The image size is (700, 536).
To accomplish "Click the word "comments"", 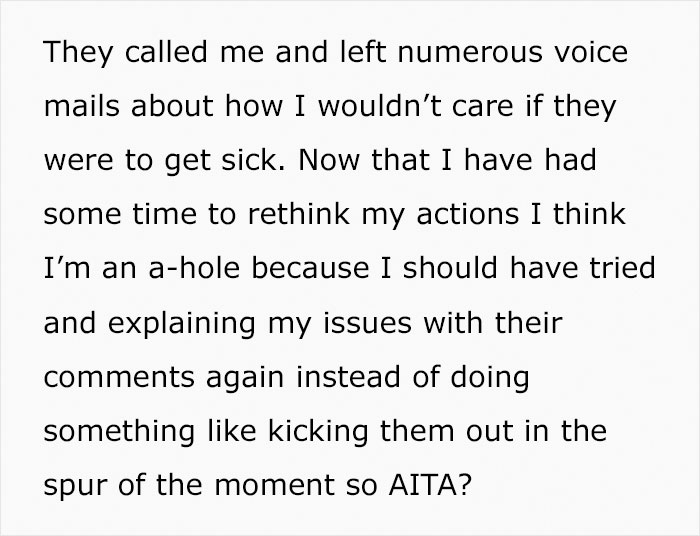I will coord(119,378).
